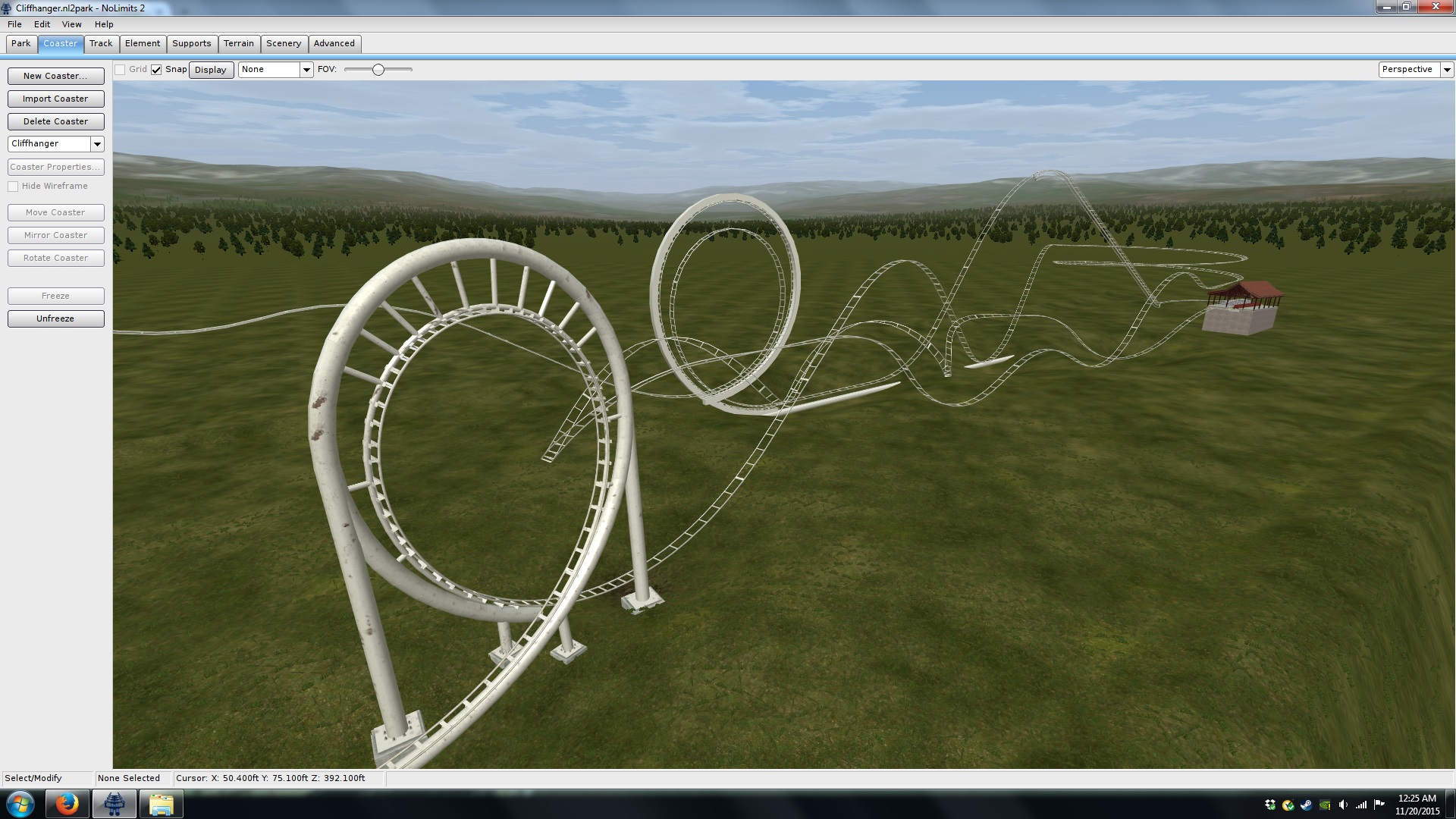Open the None display mode dropdown
The width and height of the screenshot is (1456, 819).
[306, 70]
